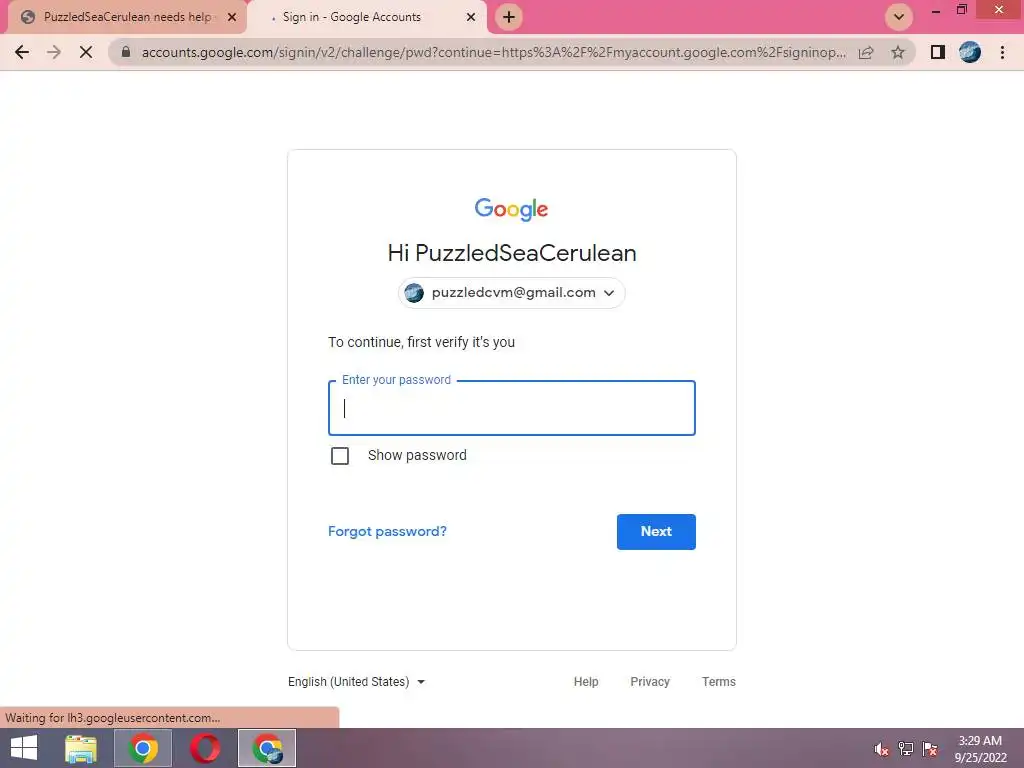Click the Google logo
The width and height of the screenshot is (1024, 768).
511,209
